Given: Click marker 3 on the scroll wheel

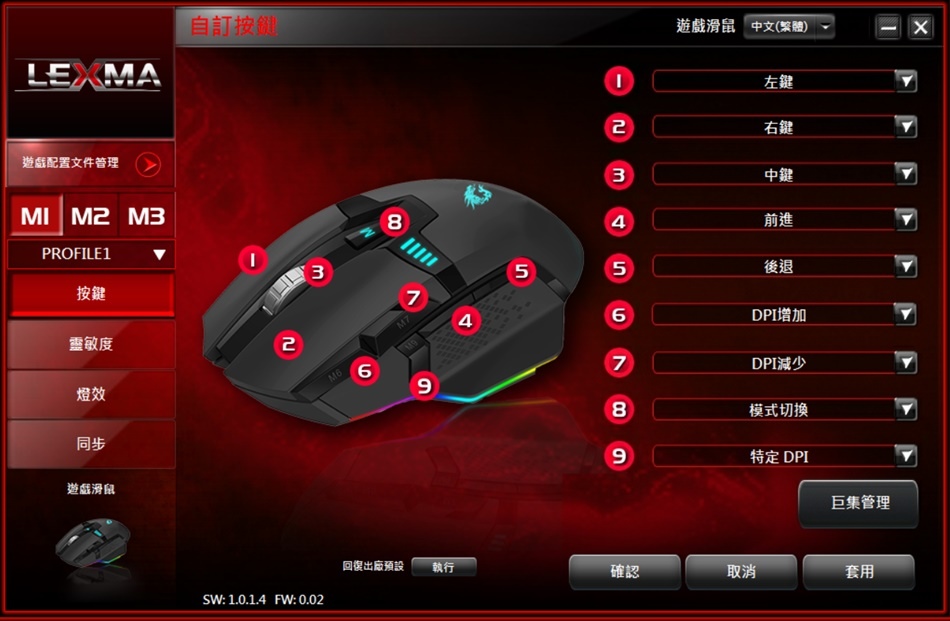Looking at the screenshot, I should (318, 273).
